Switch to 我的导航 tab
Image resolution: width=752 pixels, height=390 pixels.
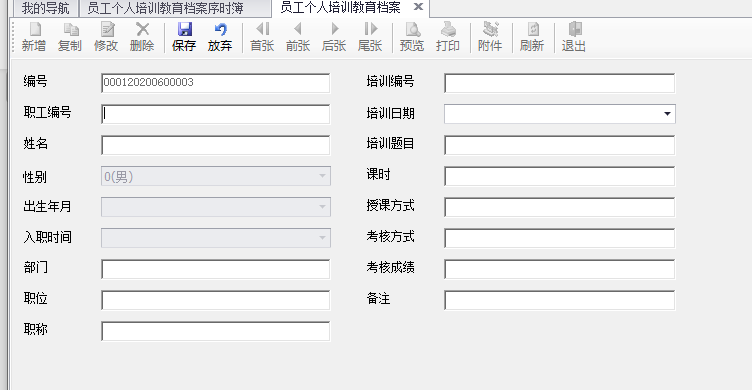[x=45, y=8]
